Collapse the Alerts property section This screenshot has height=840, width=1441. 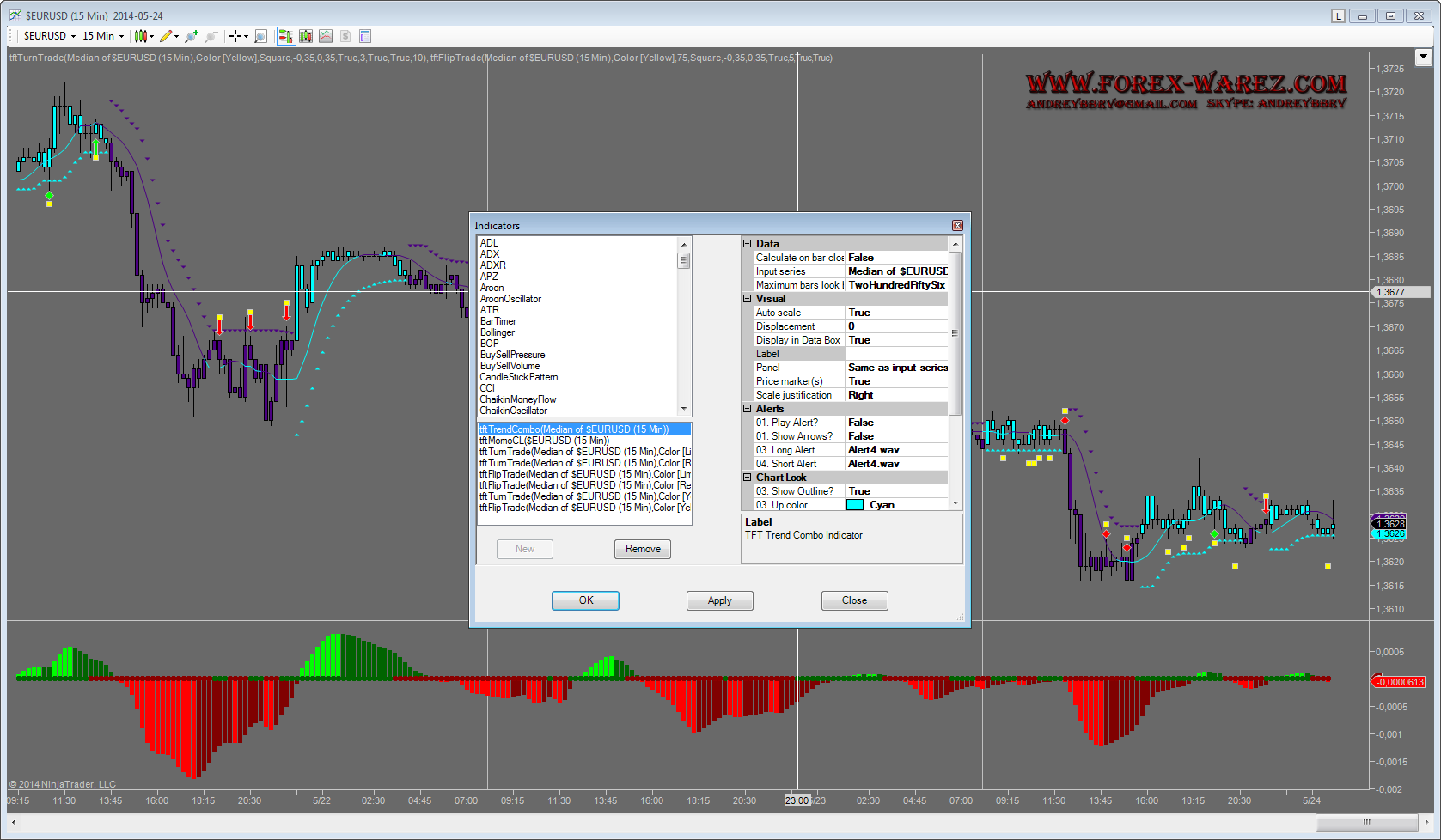pos(748,409)
